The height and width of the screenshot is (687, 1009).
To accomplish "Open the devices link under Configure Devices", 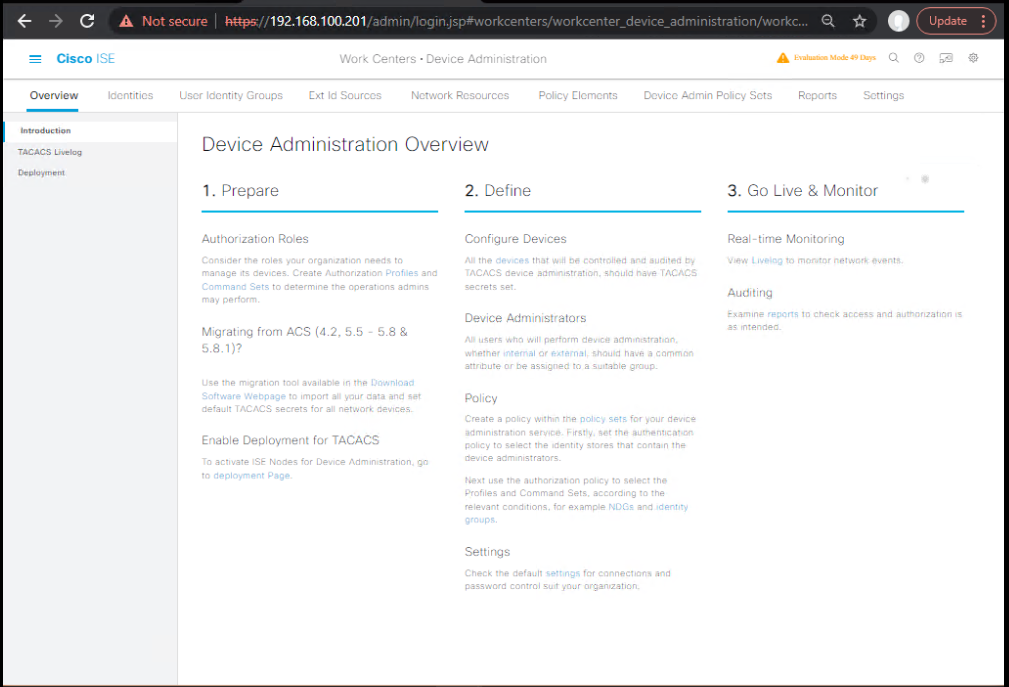I will (512, 261).
